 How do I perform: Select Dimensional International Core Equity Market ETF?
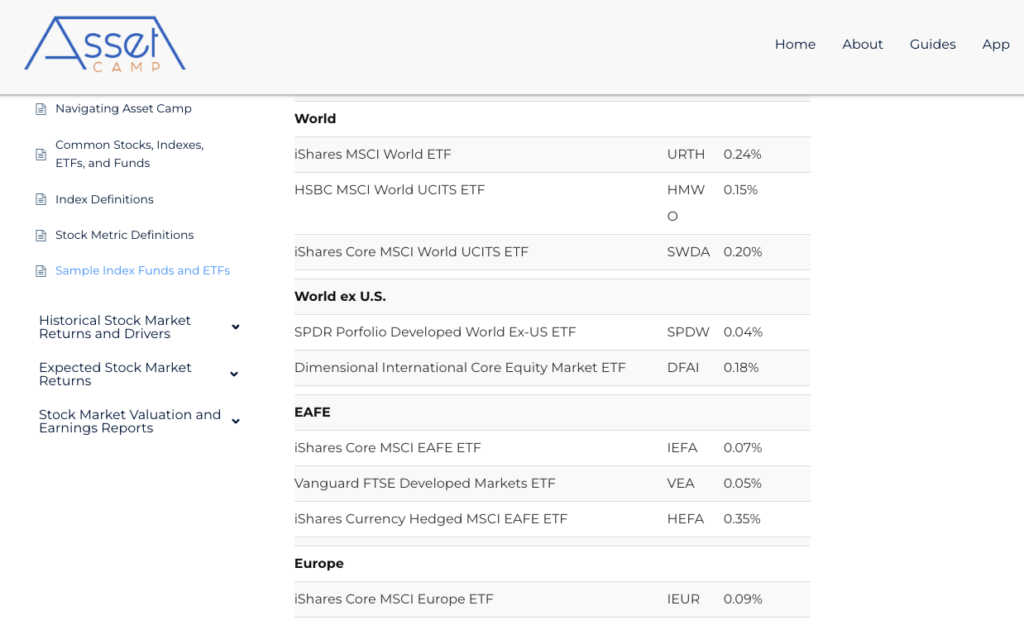tap(460, 368)
